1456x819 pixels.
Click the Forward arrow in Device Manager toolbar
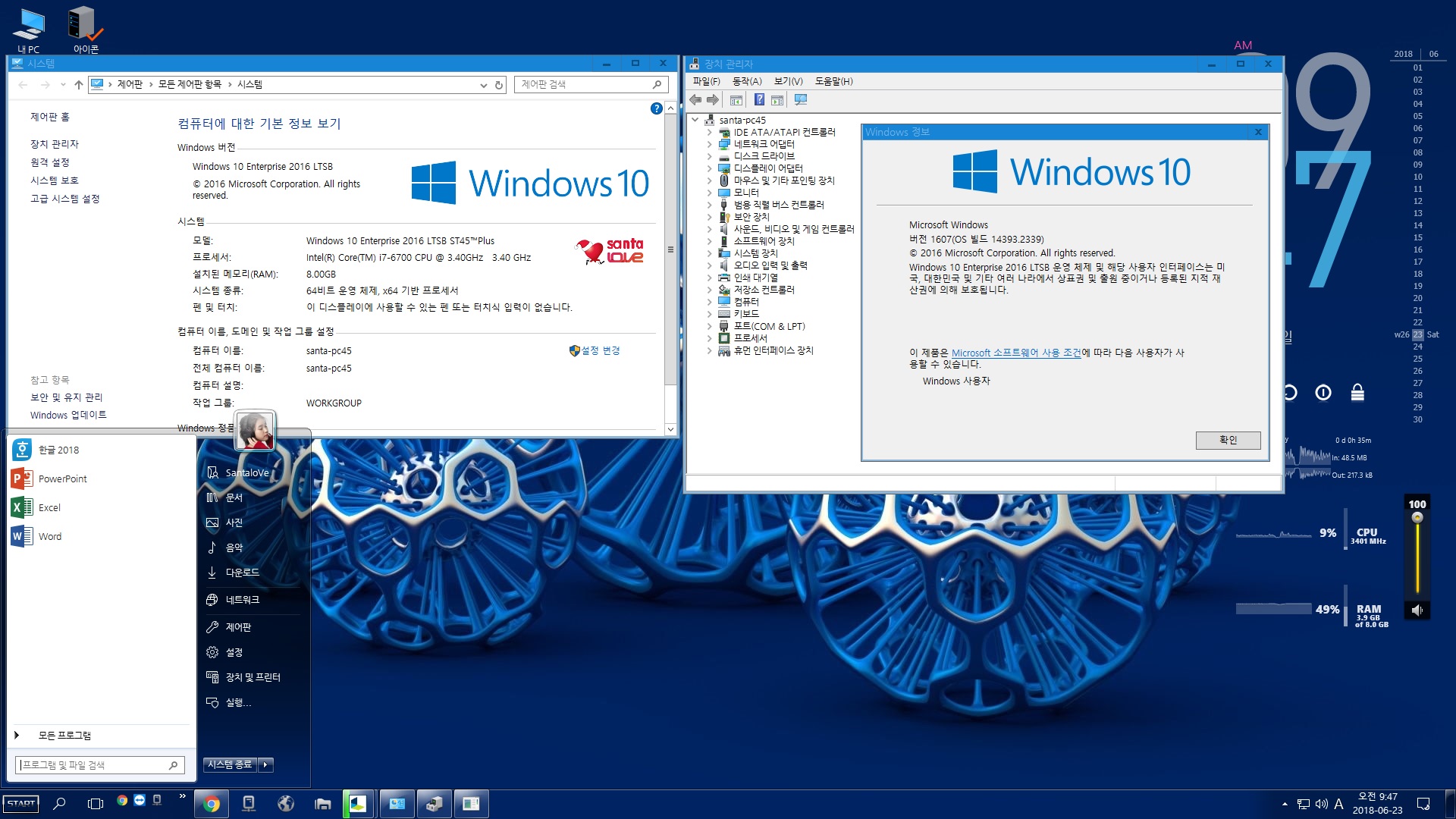coord(713,99)
